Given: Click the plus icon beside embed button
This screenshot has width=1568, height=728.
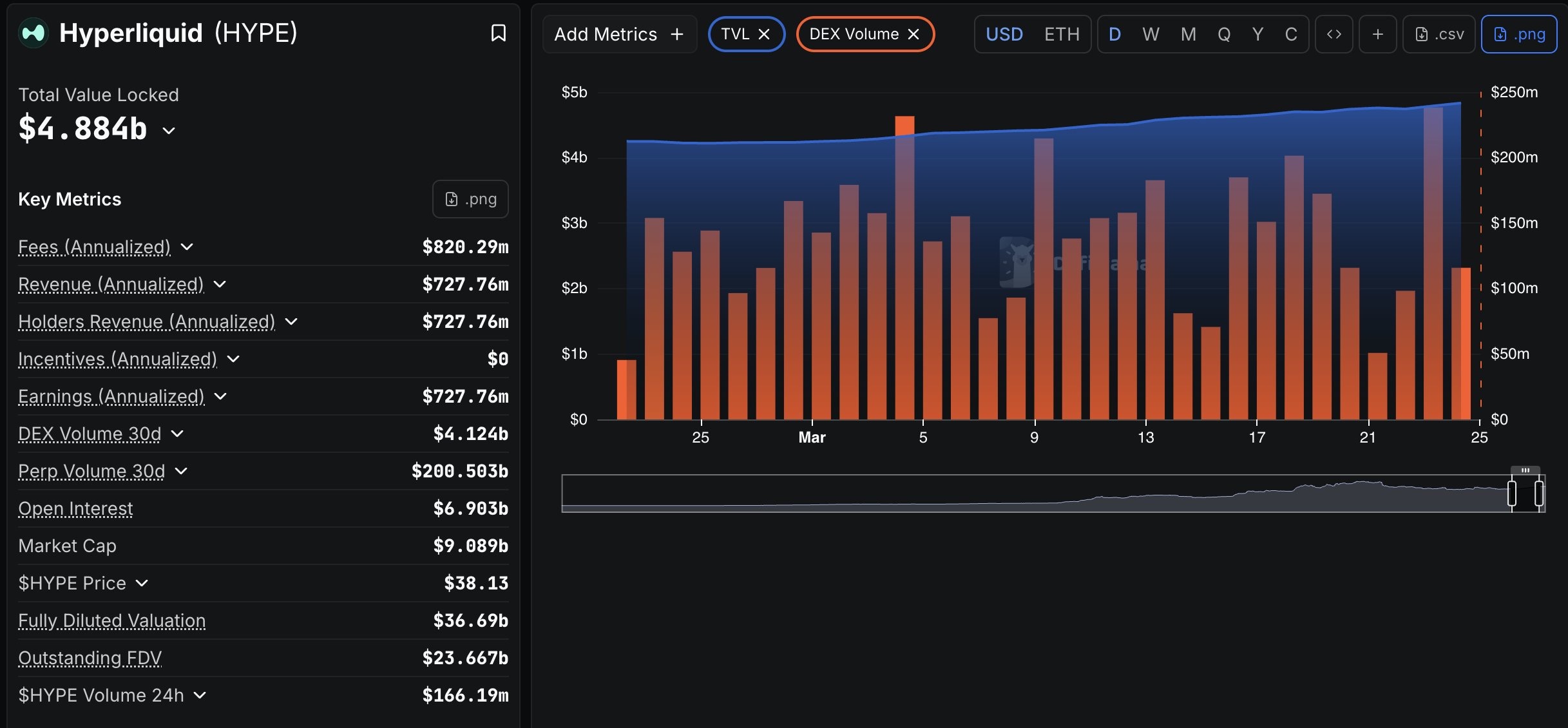Looking at the screenshot, I should (1377, 34).
